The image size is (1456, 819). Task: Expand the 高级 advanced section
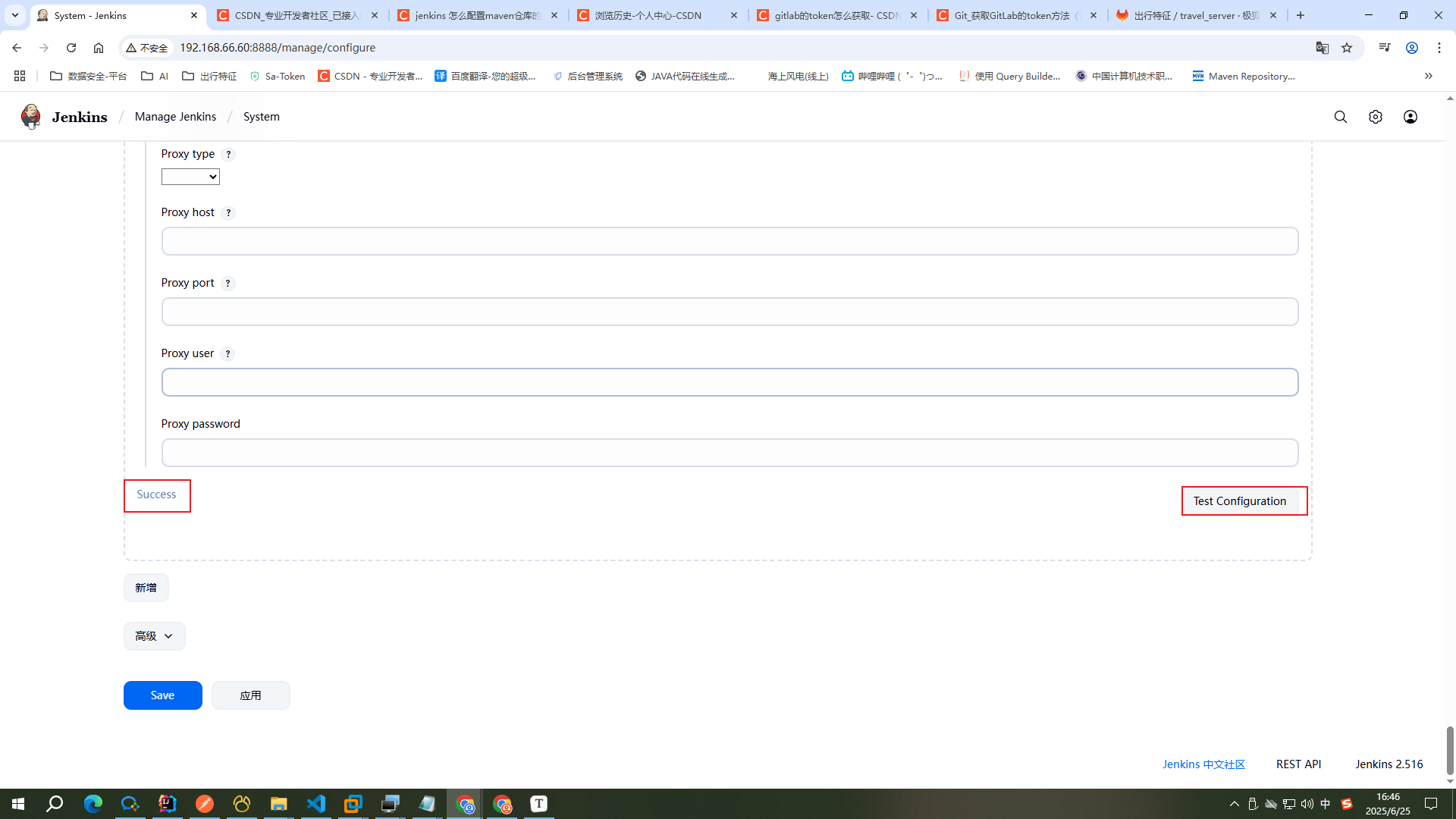154,636
